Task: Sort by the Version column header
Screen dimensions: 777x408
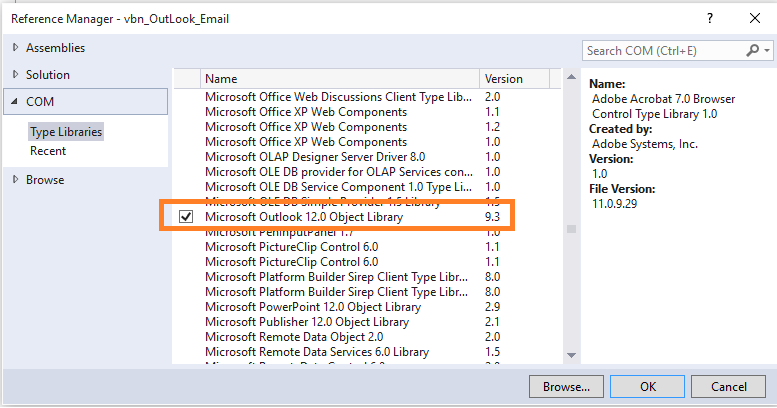Action: point(514,79)
